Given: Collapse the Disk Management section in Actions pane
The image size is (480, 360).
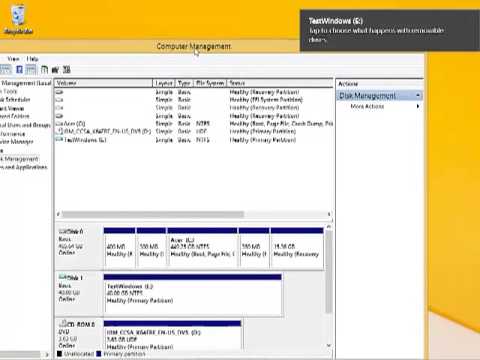Looking at the screenshot, I should (418, 96).
